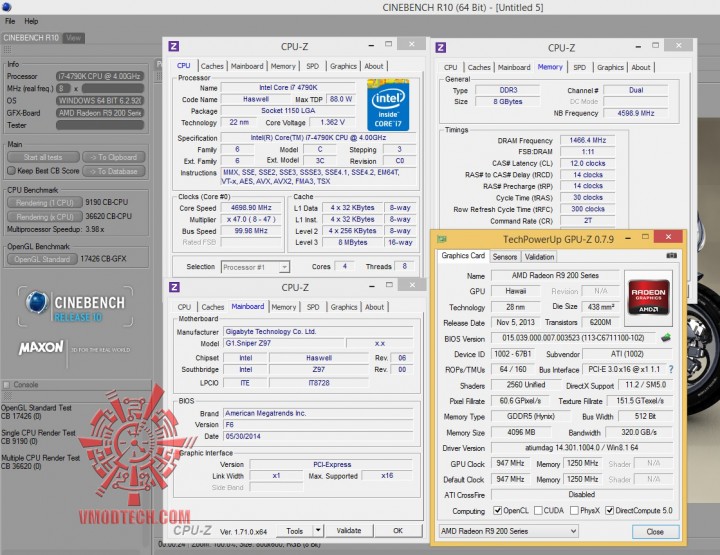720x555 pixels.
Task: Click Start all tests button
Action: coord(43,157)
